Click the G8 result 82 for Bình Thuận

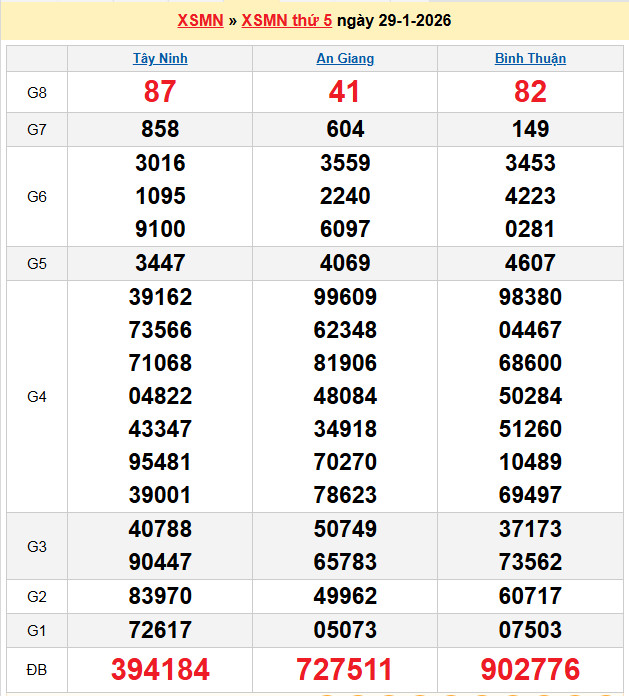530,92
